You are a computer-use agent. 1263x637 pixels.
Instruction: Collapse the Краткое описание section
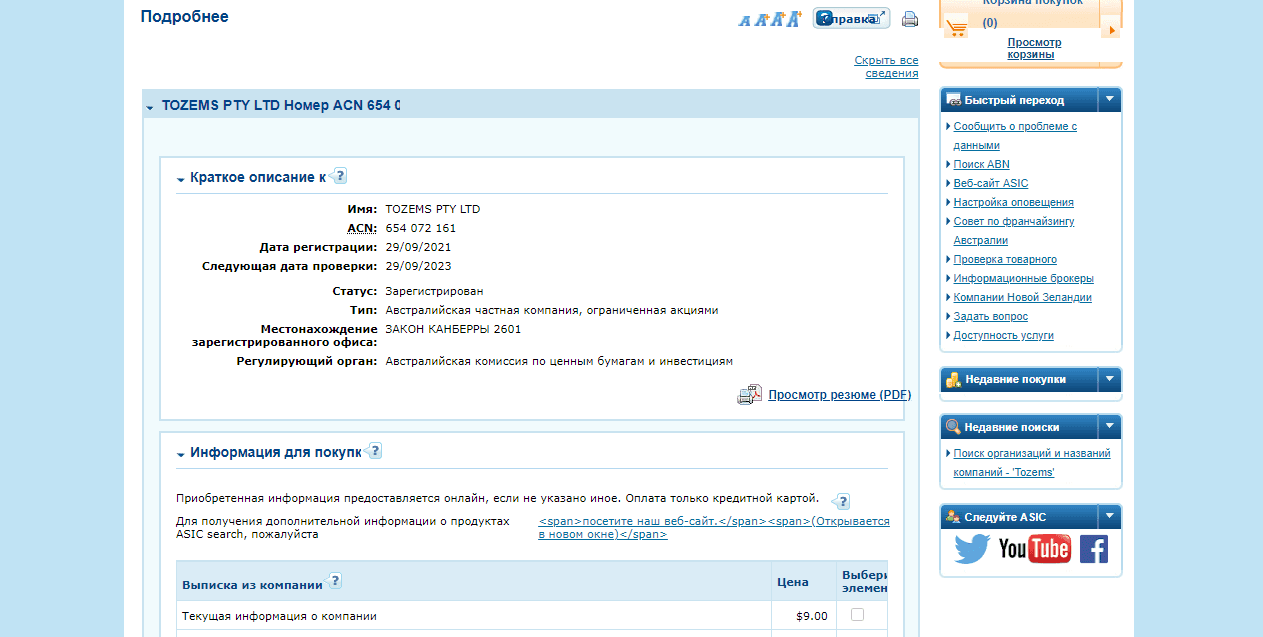tap(181, 179)
